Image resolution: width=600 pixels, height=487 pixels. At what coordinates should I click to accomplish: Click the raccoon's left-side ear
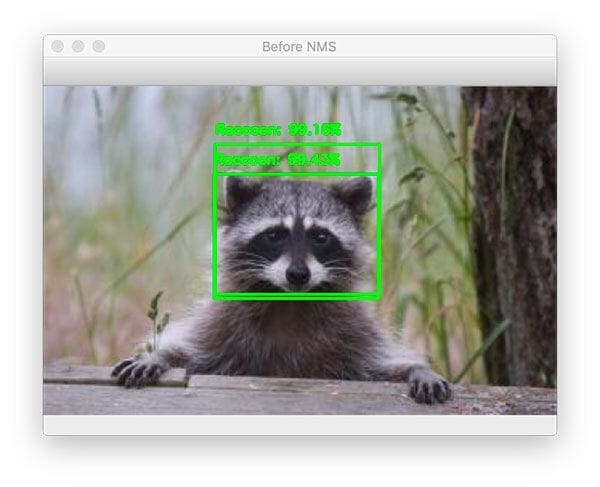coord(238,192)
